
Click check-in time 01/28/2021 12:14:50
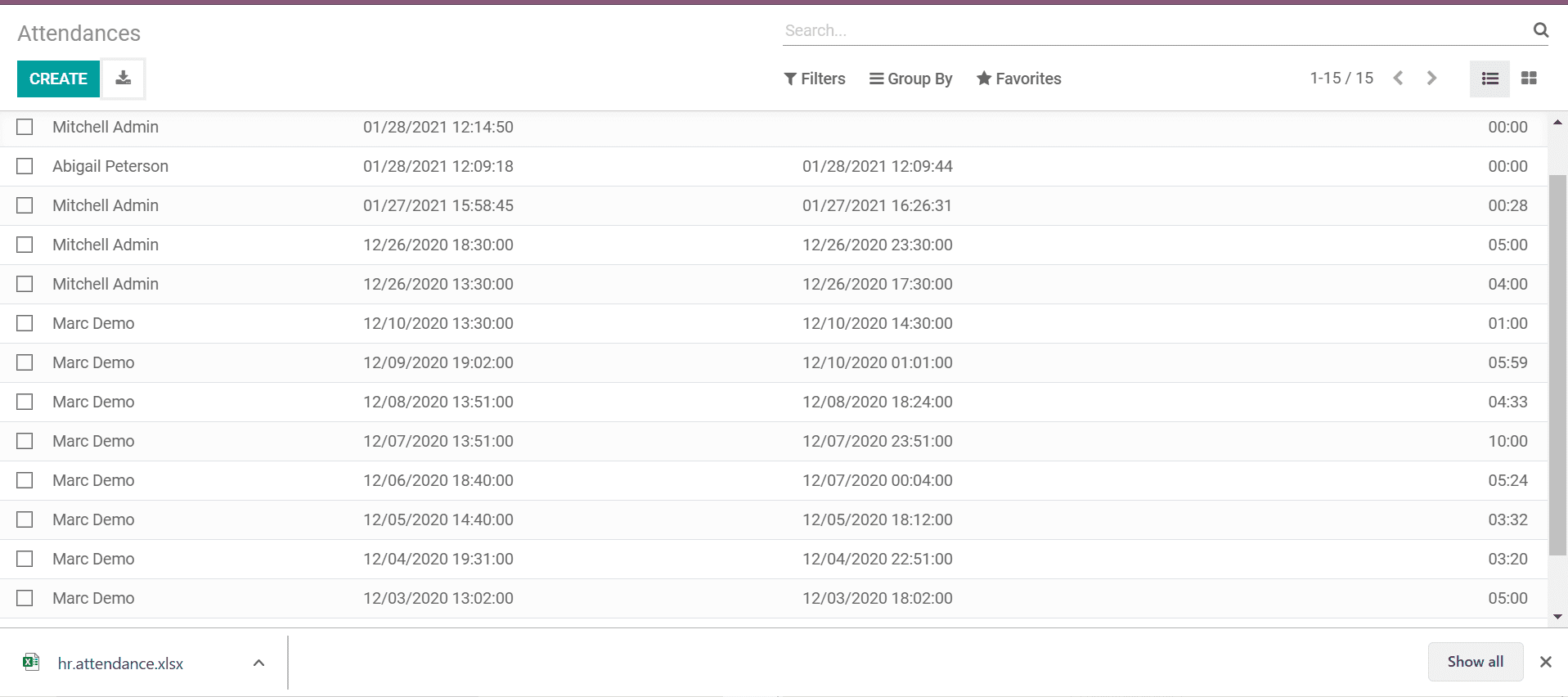tap(438, 127)
